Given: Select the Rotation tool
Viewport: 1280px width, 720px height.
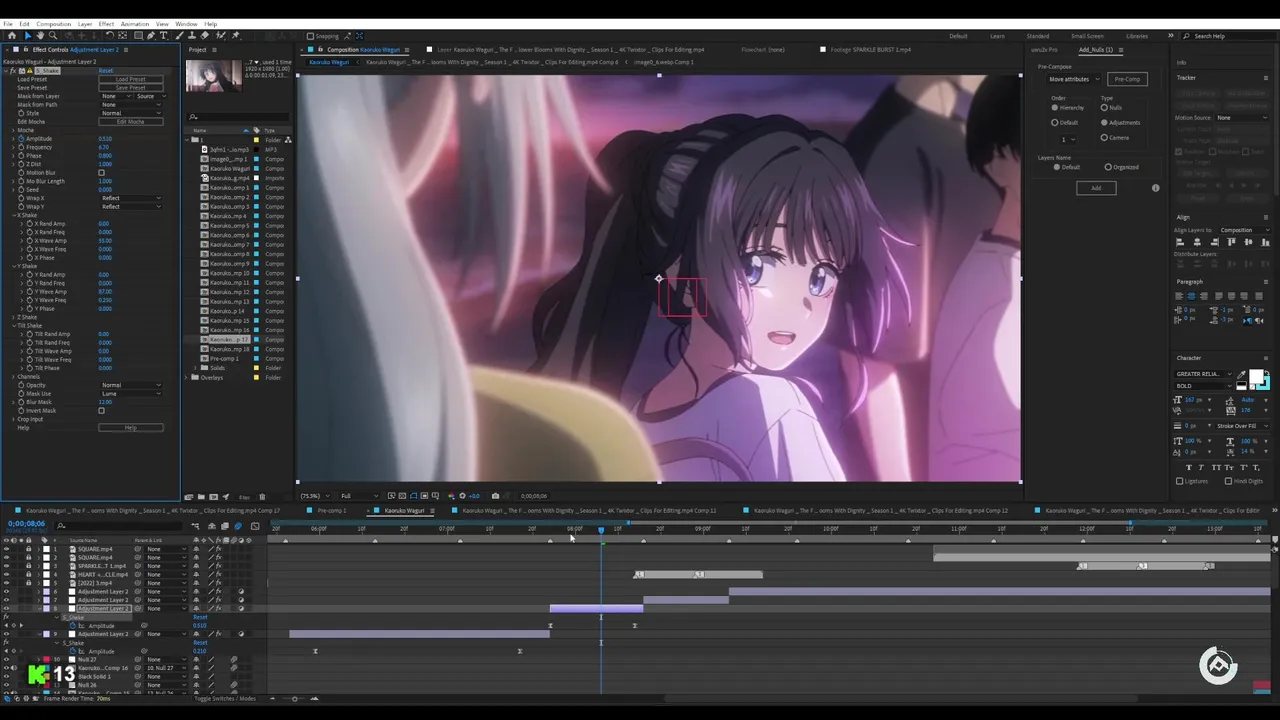Looking at the screenshot, I should [109, 35].
